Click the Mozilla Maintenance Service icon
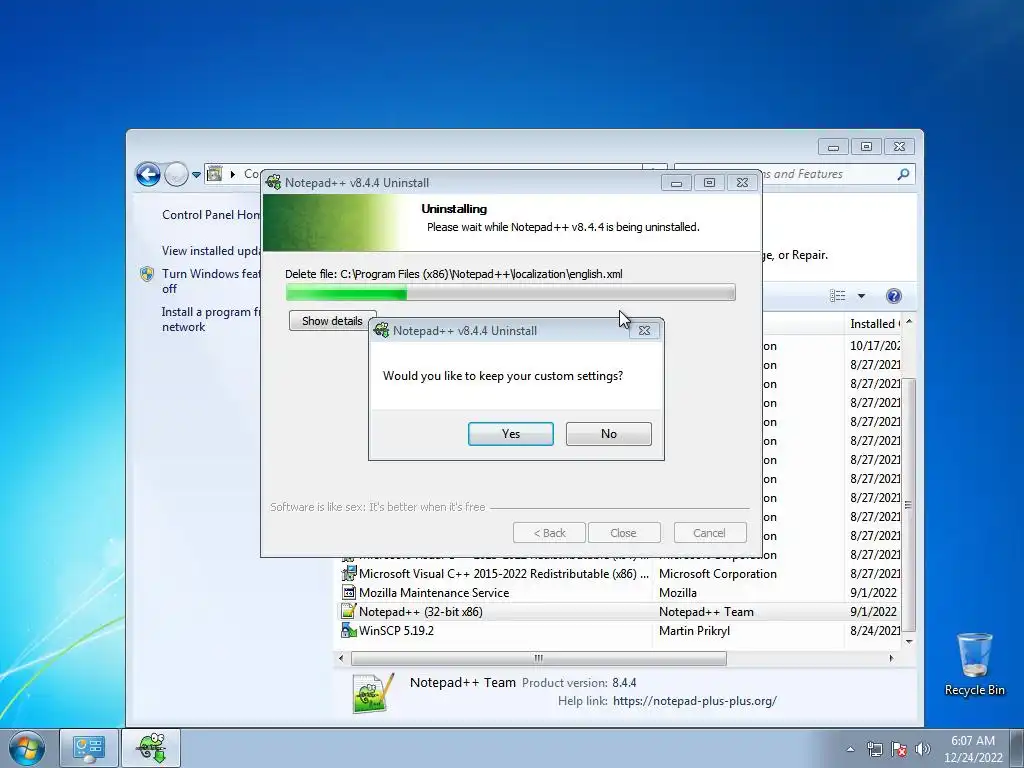The height and width of the screenshot is (768, 1024). [349, 592]
